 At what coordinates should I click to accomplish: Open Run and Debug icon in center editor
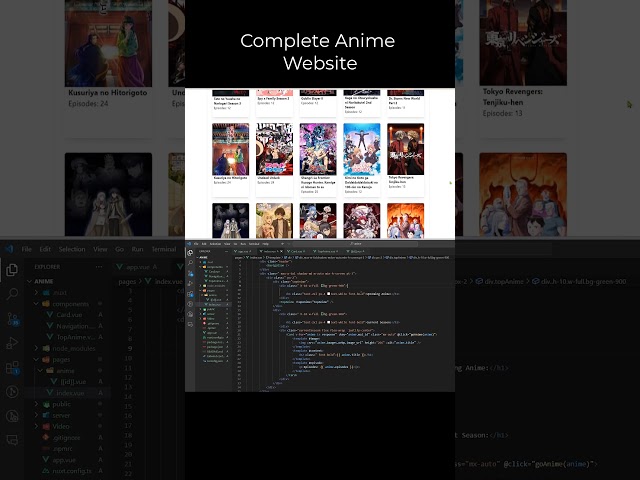pos(190,284)
